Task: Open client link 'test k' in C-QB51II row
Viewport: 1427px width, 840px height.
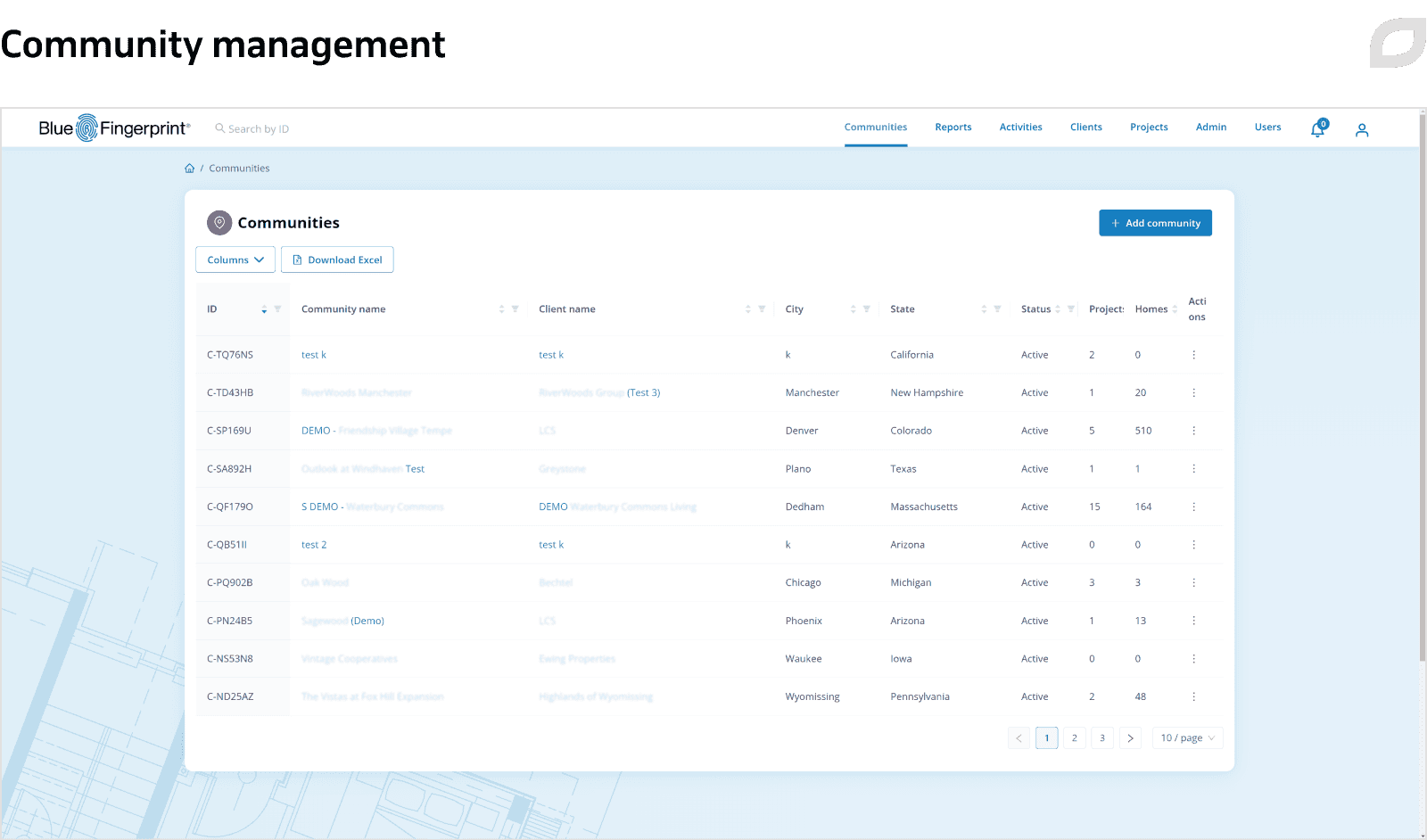Action: click(551, 545)
